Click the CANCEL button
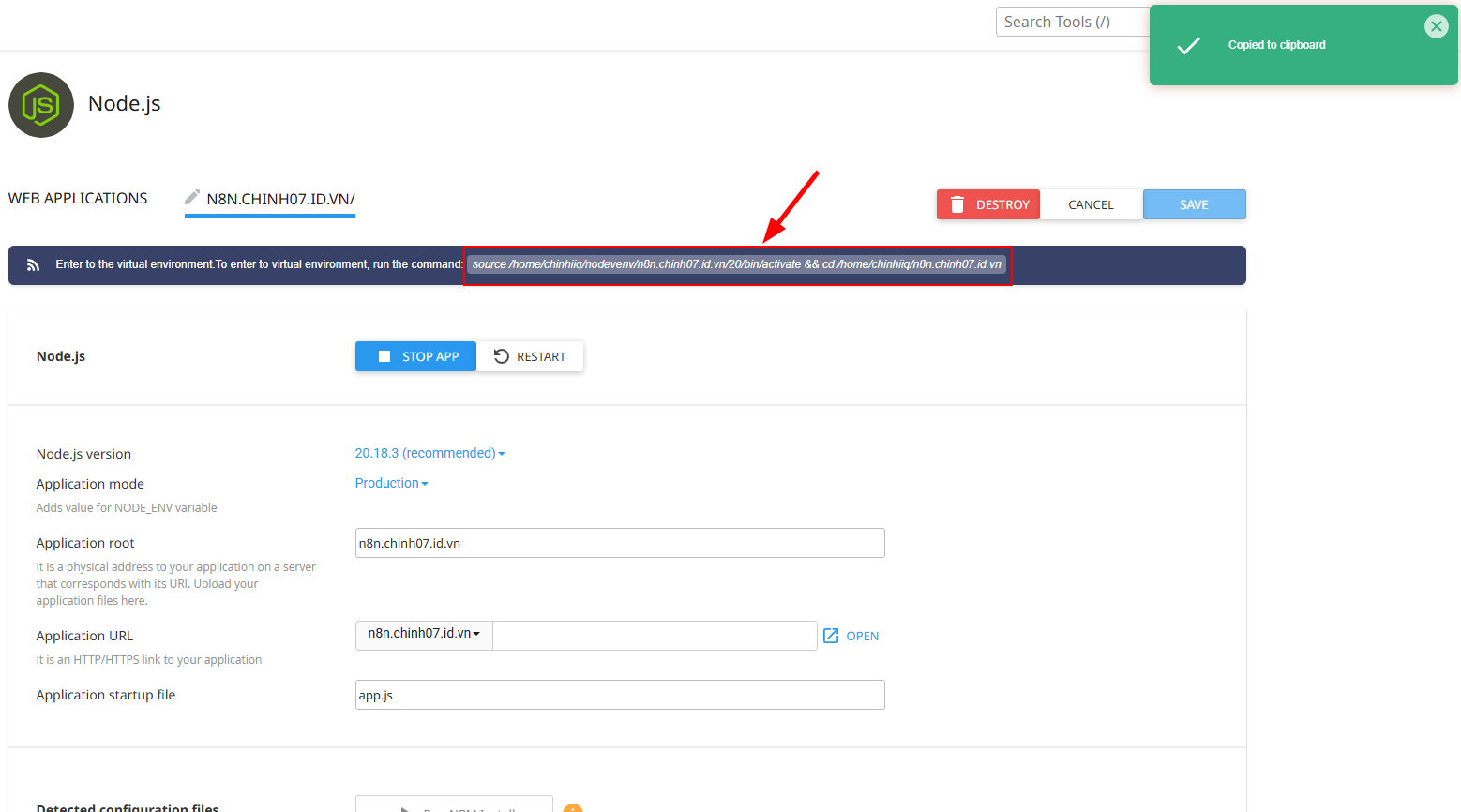1461x812 pixels. 1092,204
